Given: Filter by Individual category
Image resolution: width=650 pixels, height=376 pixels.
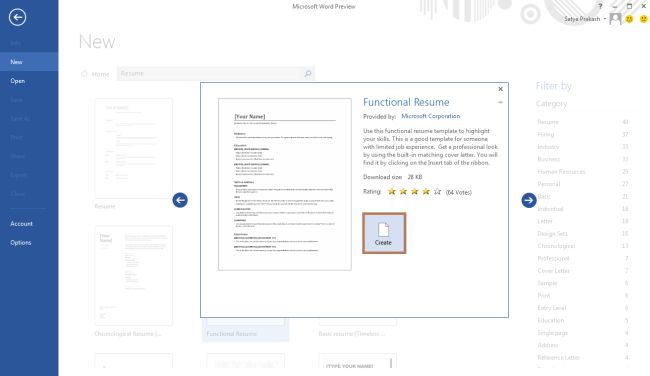Looking at the screenshot, I should pyautogui.click(x=582, y=209).
